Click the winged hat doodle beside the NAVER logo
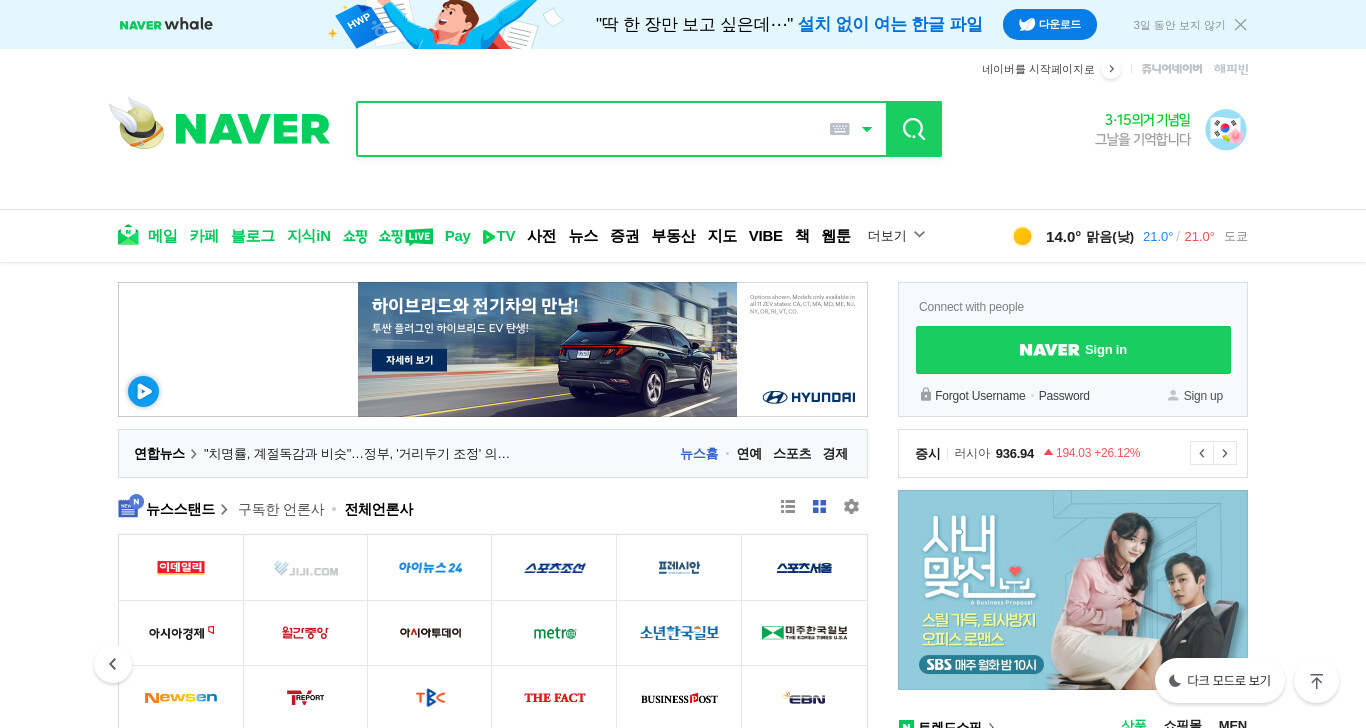This screenshot has width=1366, height=728. coord(137,124)
